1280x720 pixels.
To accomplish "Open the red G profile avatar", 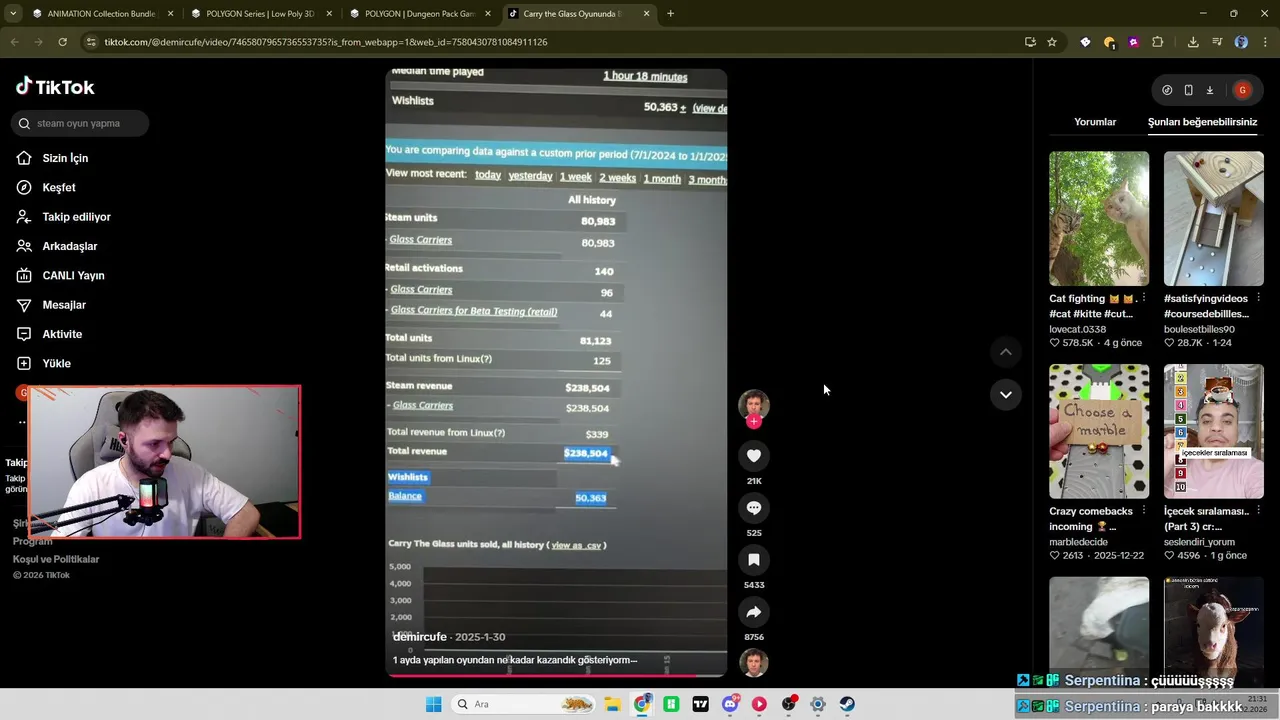I will [1242, 90].
